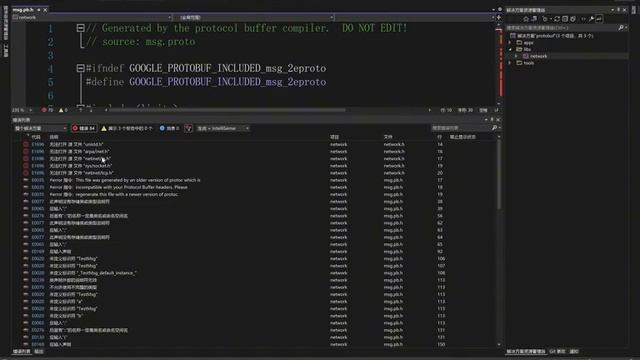
Task: Toggle the errors filter button showing 84
Action: click(84, 128)
